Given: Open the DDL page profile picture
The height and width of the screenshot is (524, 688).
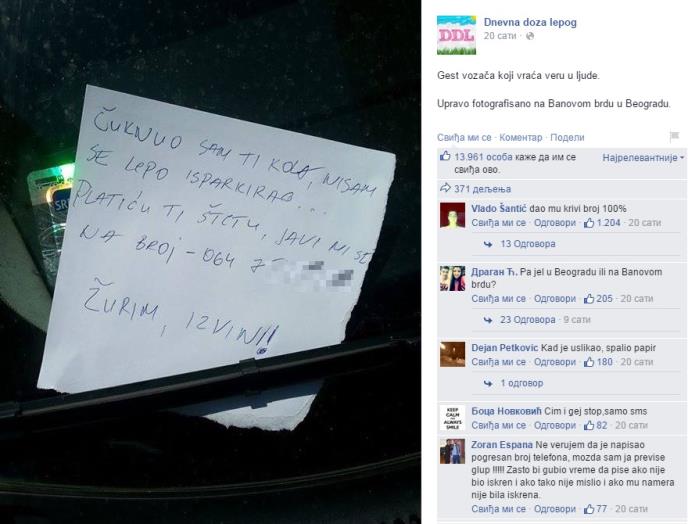Looking at the screenshot, I should [456, 35].
